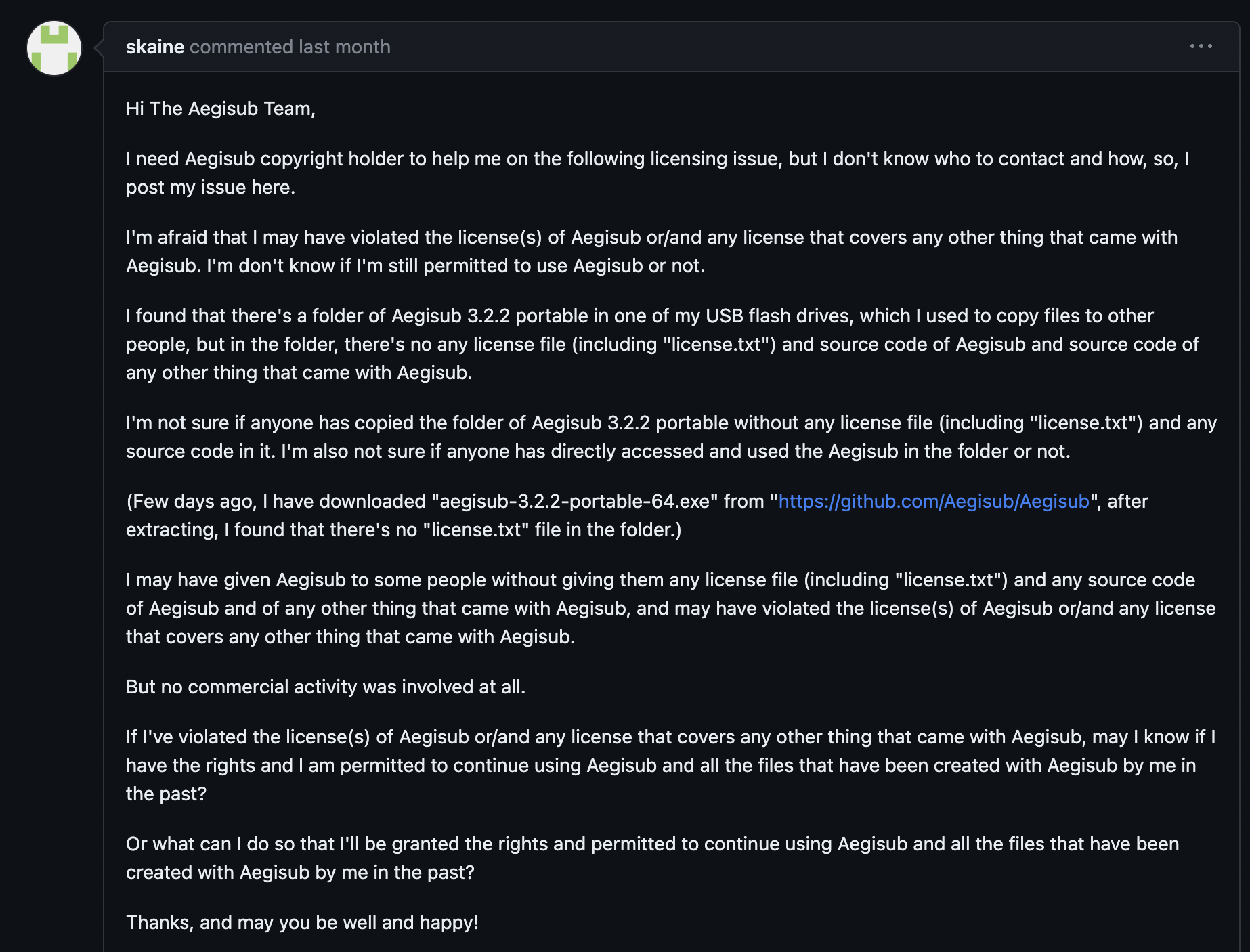Click the paragraph starting "I'm afraid that I may have violated"

651,251
